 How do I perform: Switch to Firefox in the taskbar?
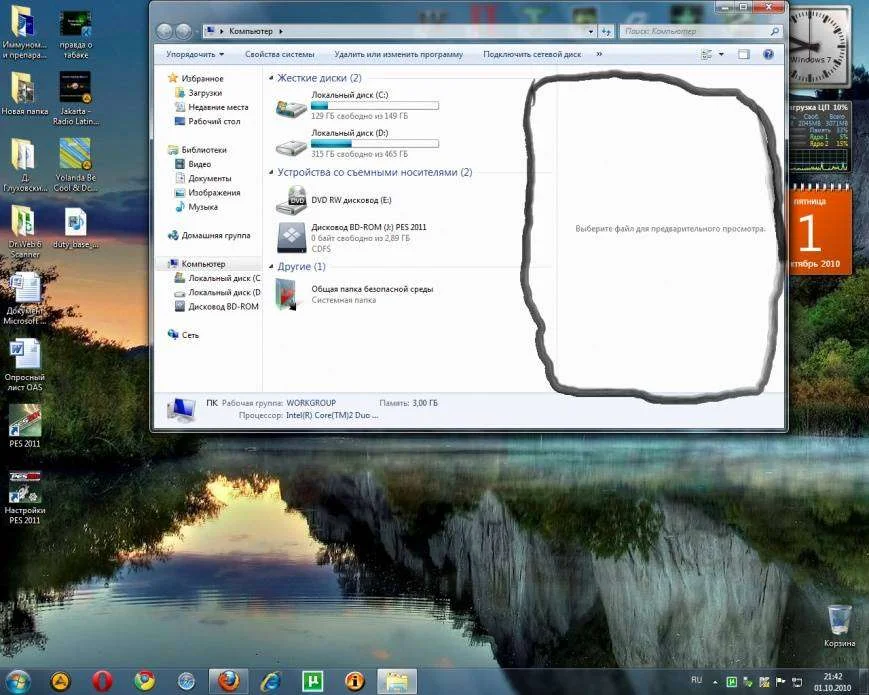pyautogui.click(x=228, y=682)
